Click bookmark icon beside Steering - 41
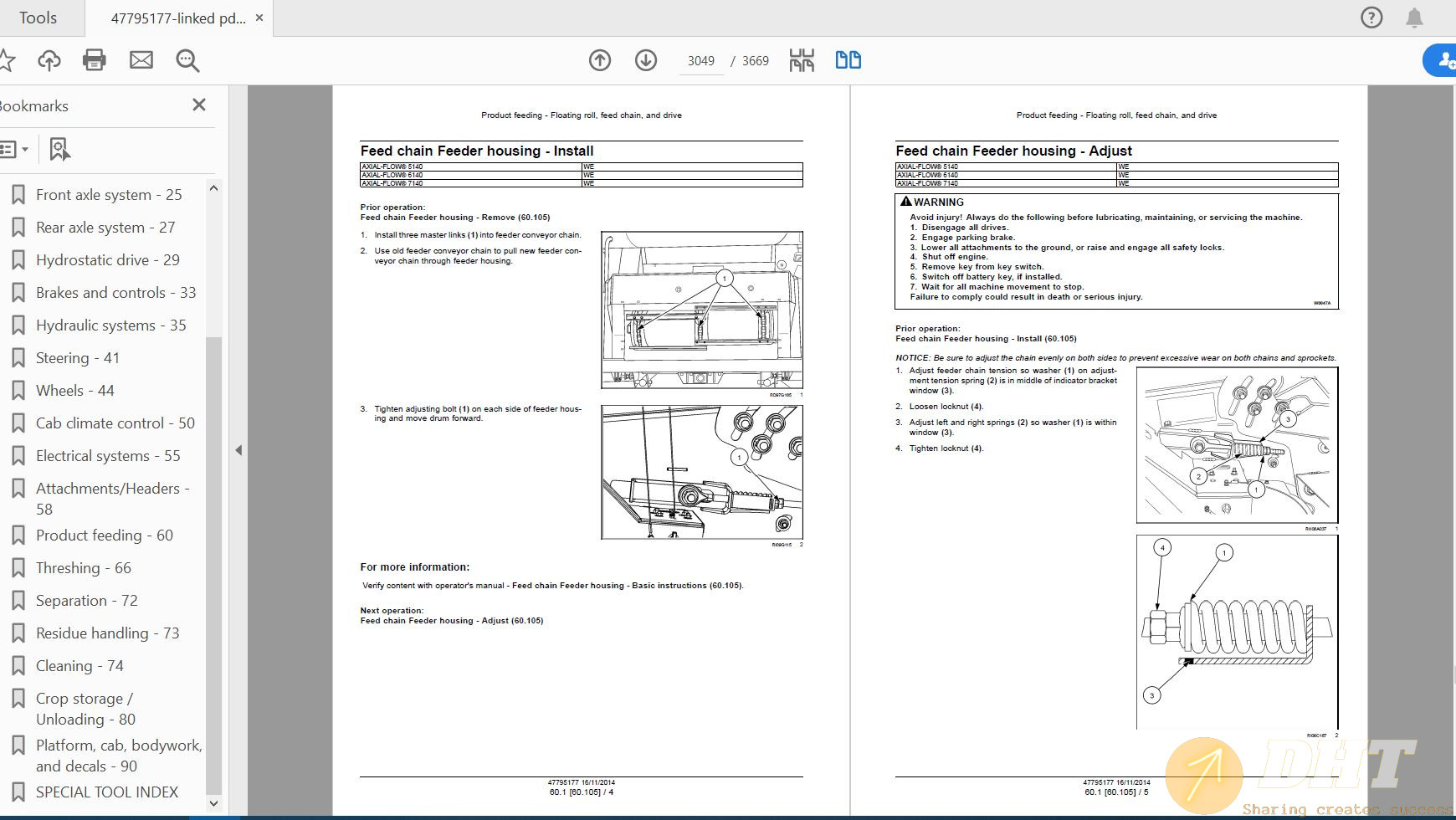The height and width of the screenshot is (820, 1456). [x=18, y=358]
